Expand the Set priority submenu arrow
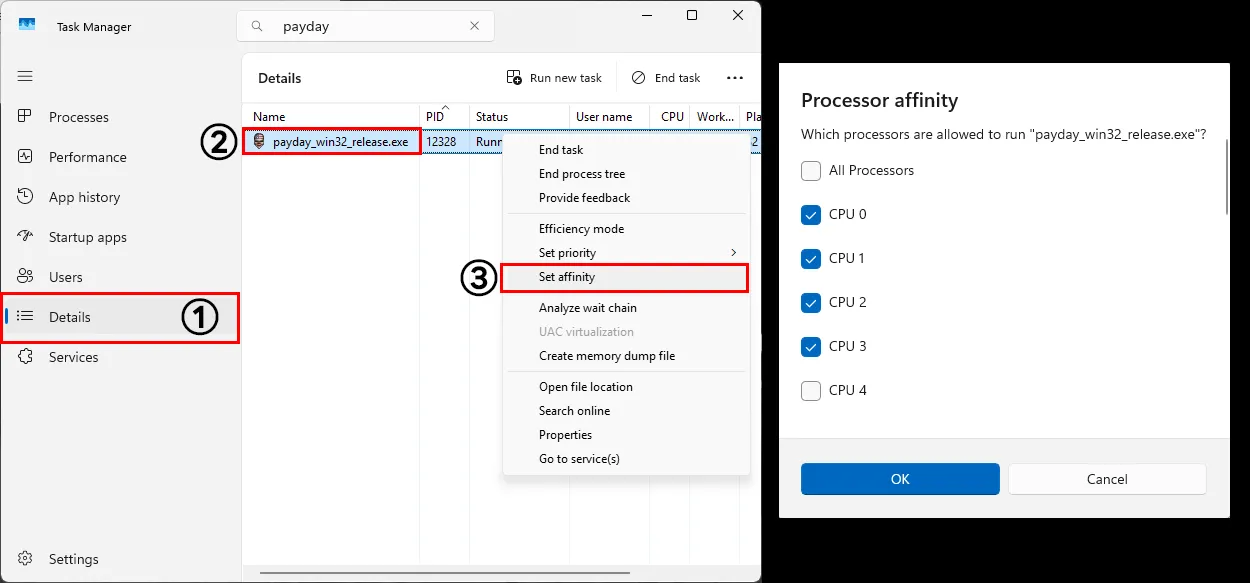 733,253
